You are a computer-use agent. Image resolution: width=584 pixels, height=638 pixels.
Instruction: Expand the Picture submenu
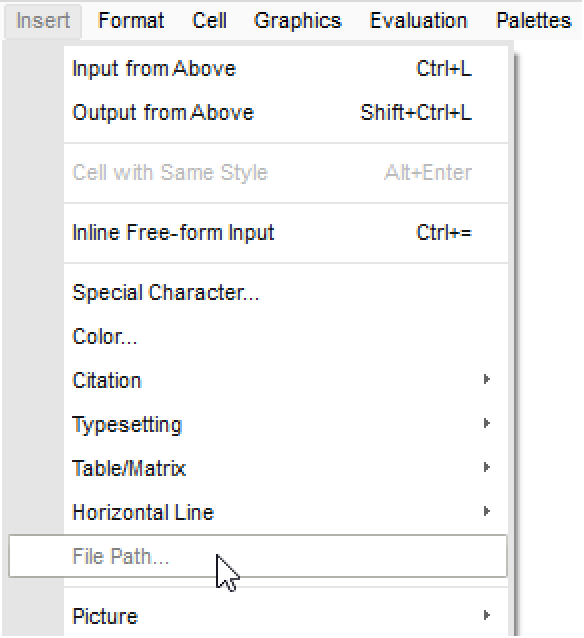click(286, 616)
